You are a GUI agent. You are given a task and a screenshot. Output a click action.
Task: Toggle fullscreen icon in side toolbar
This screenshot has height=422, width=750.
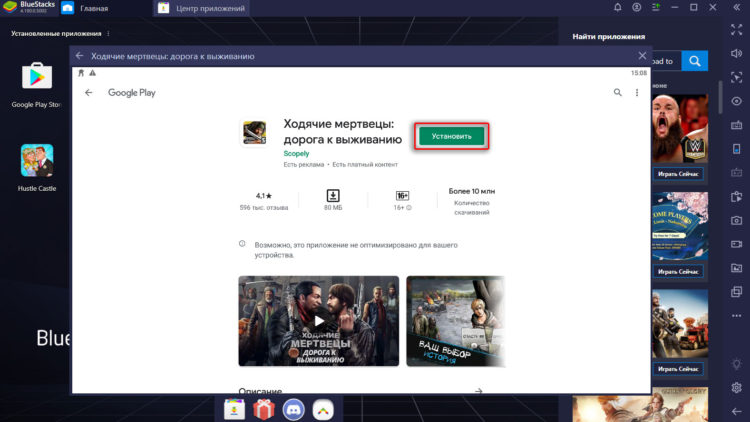point(737,30)
